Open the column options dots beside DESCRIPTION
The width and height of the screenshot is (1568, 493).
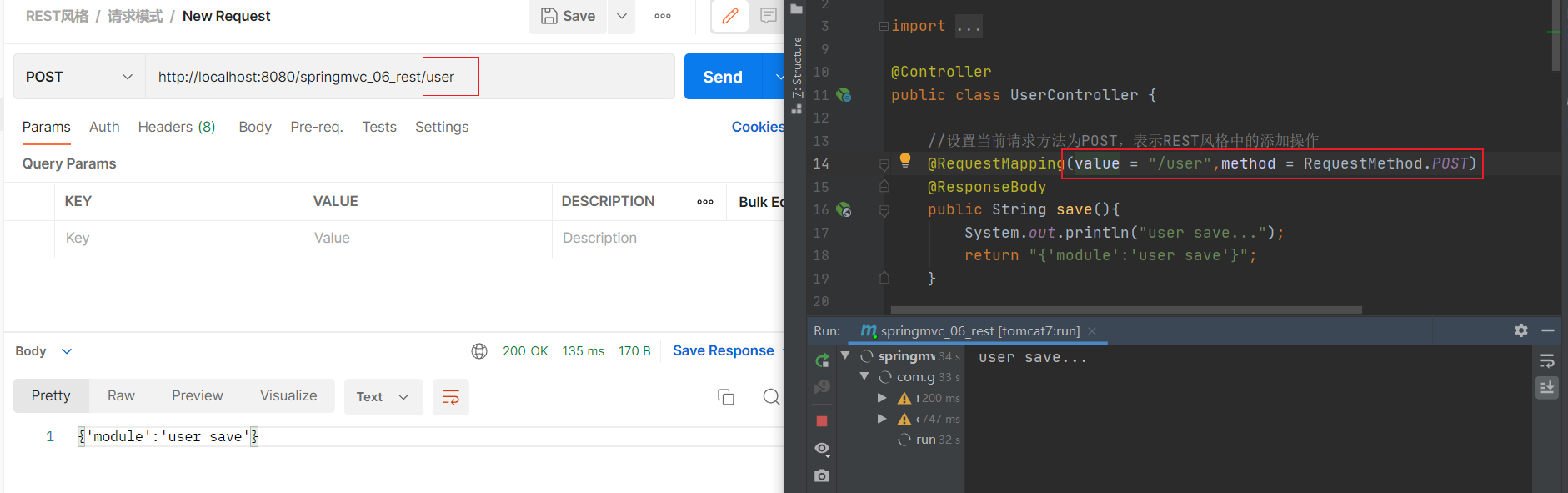pos(705,202)
